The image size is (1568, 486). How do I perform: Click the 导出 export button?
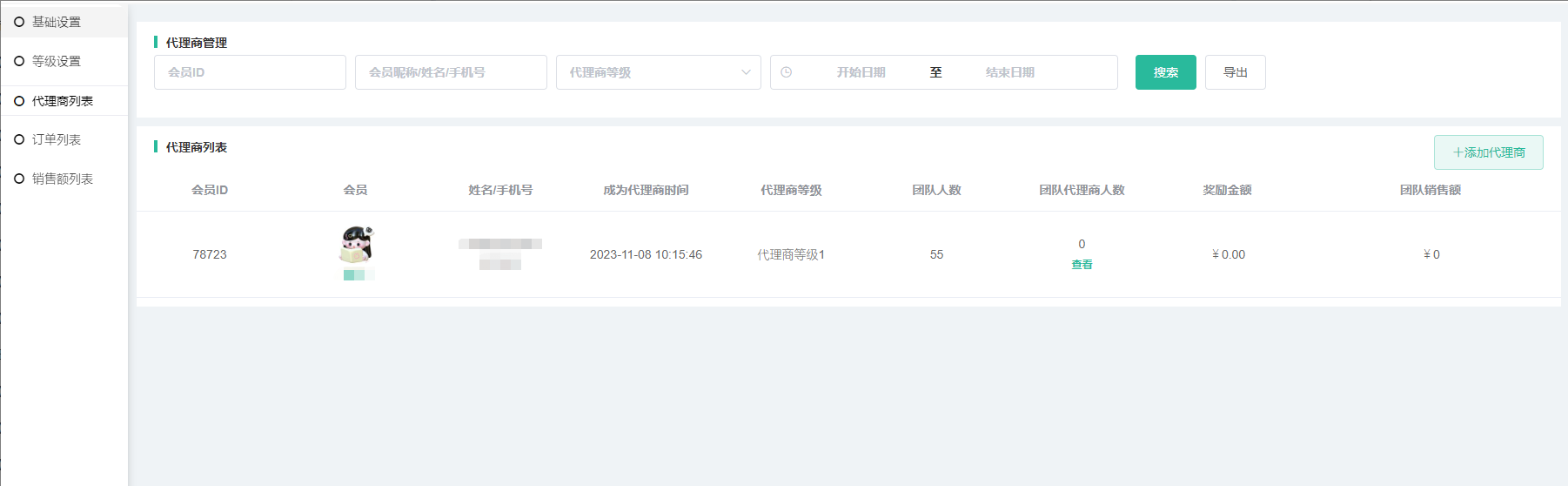coord(1235,72)
